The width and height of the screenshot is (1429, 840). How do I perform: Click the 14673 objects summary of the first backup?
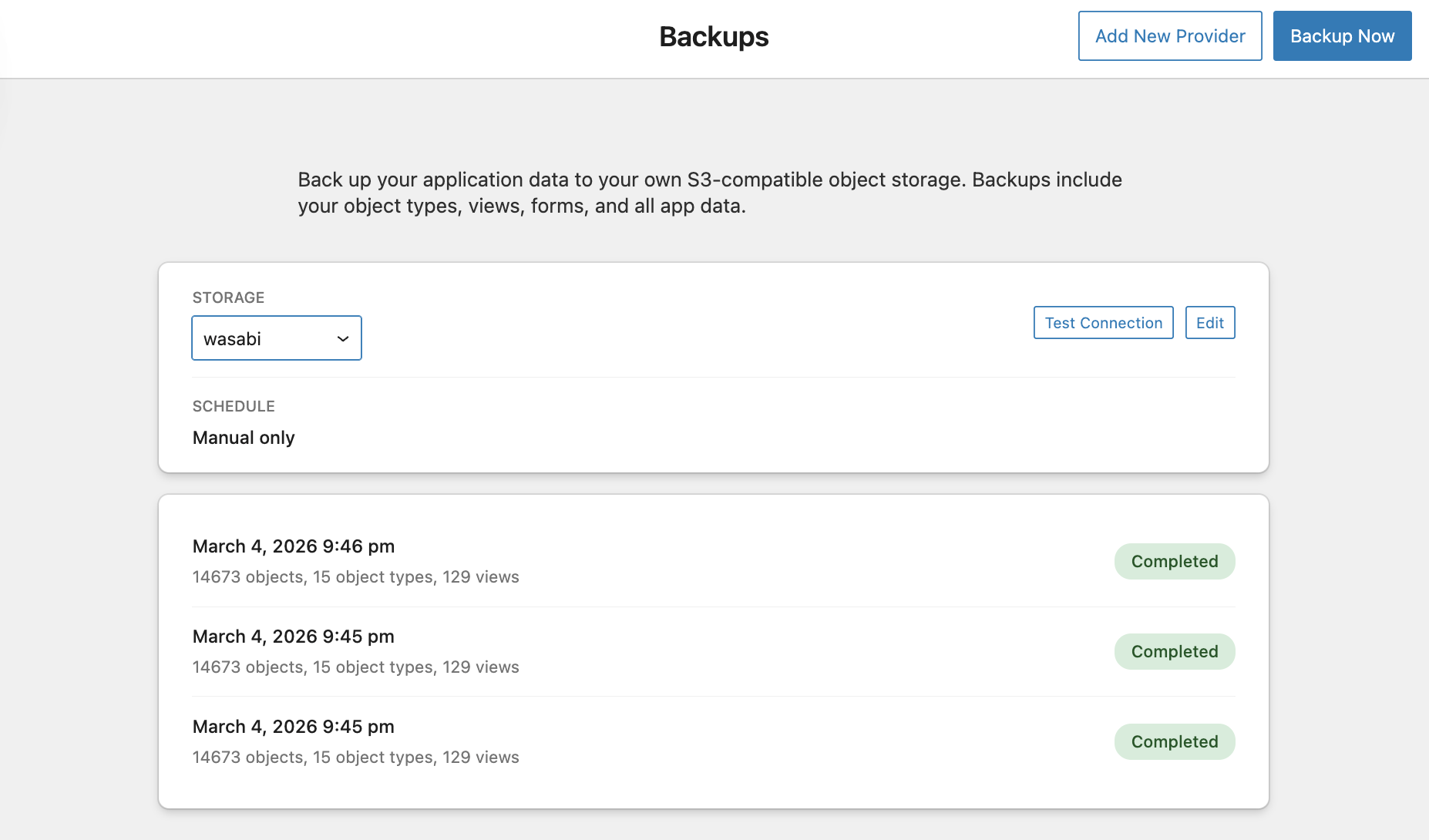click(355, 576)
